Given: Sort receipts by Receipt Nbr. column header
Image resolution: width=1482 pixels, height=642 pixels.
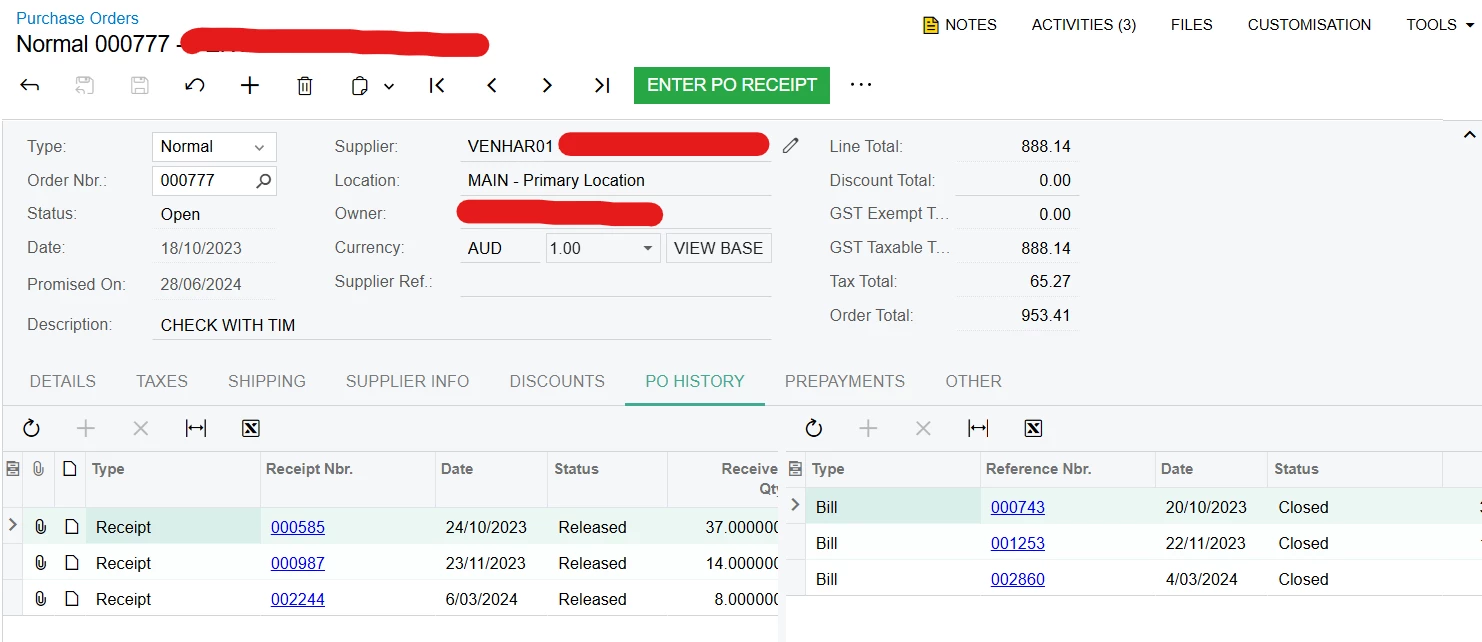Looking at the screenshot, I should (x=309, y=469).
